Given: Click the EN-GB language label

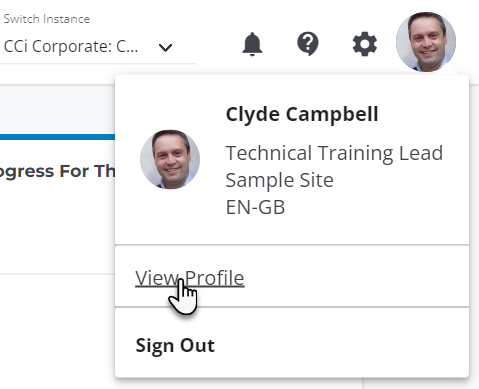Looking at the screenshot, I should coord(255,207).
